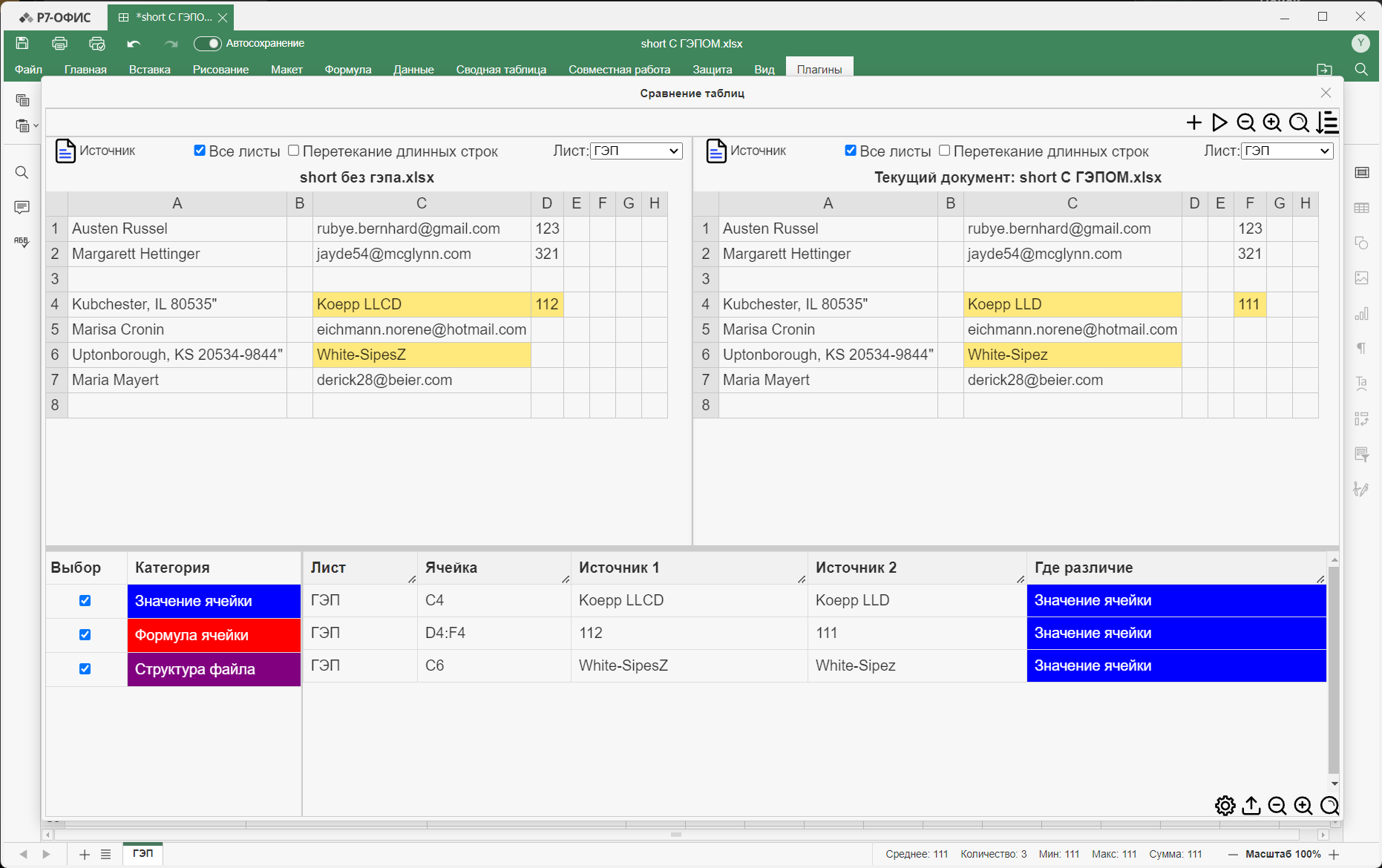This screenshot has height=868, width=1382.
Task: Uncheck the Формула ячейки category checkbox
Action: [85, 635]
